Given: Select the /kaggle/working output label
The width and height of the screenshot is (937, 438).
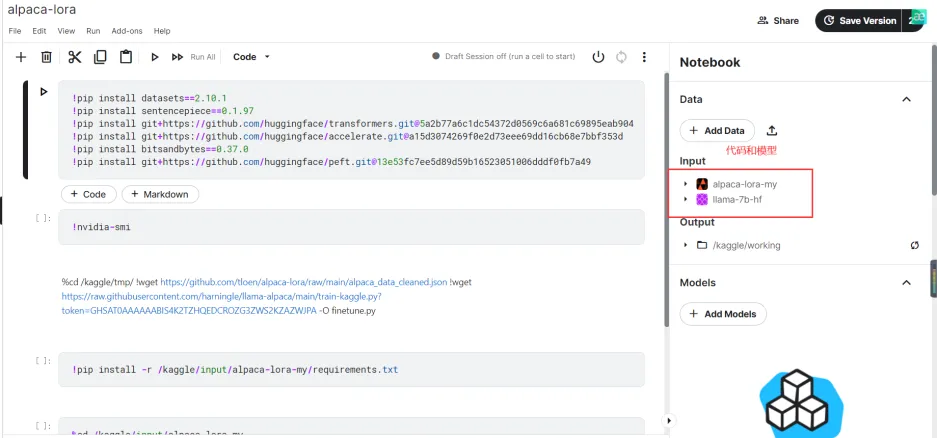Looking at the screenshot, I should [x=746, y=245].
